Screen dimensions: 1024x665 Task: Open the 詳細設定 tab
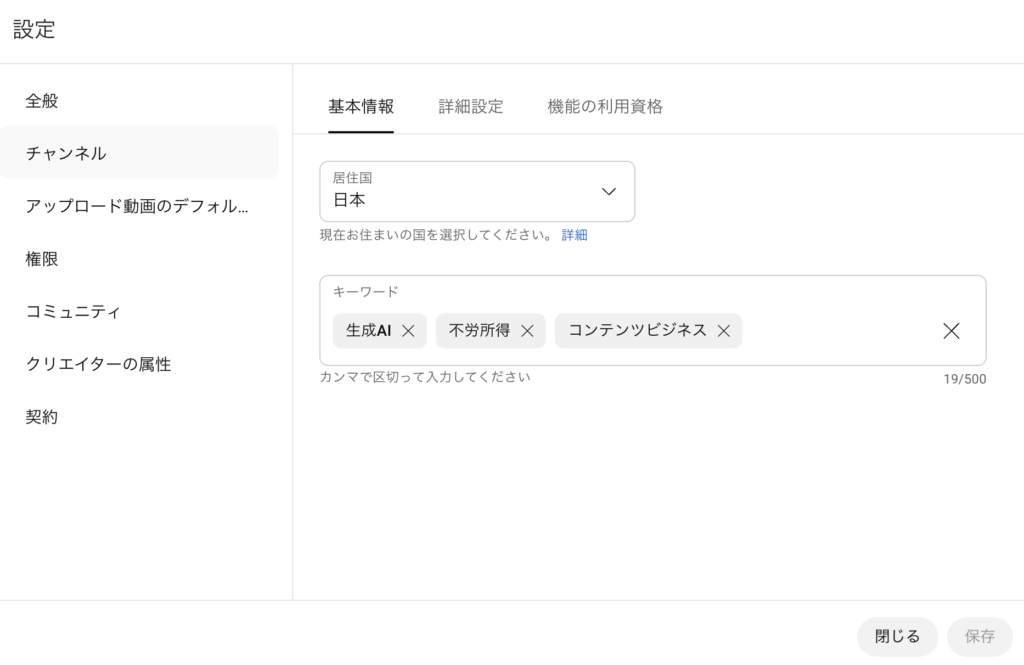click(470, 107)
